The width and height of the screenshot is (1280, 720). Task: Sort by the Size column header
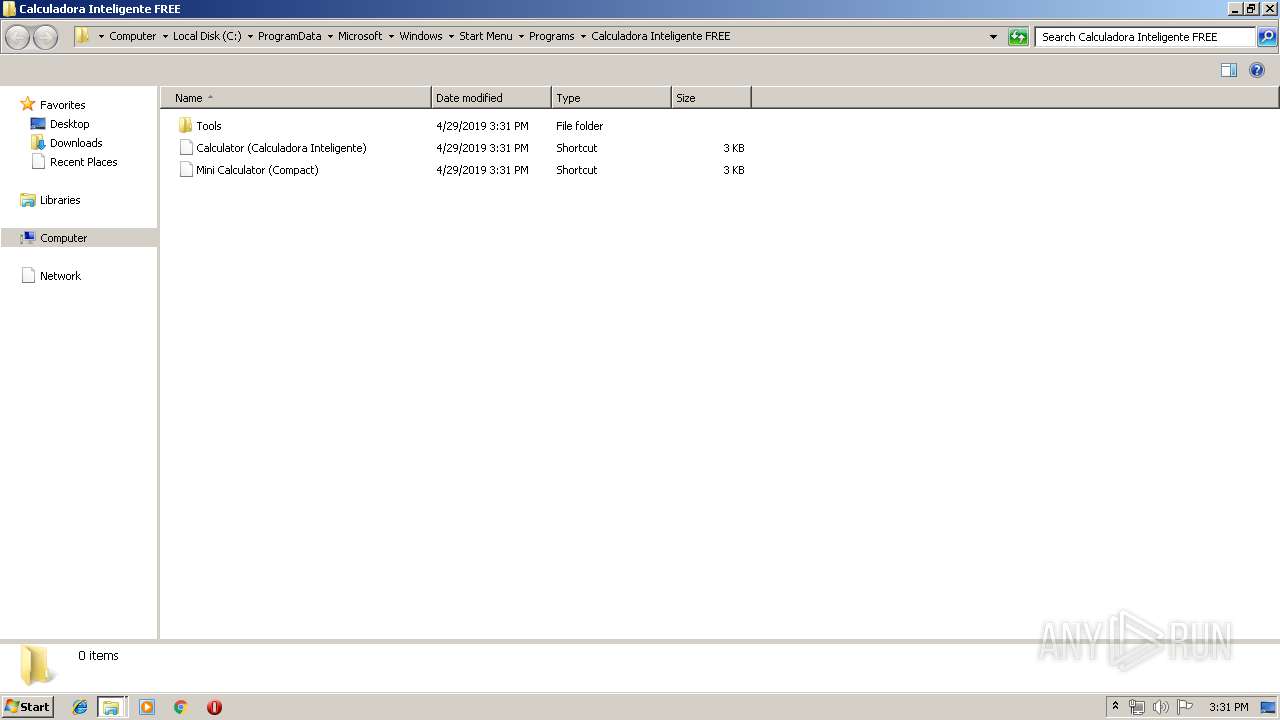coord(711,98)
